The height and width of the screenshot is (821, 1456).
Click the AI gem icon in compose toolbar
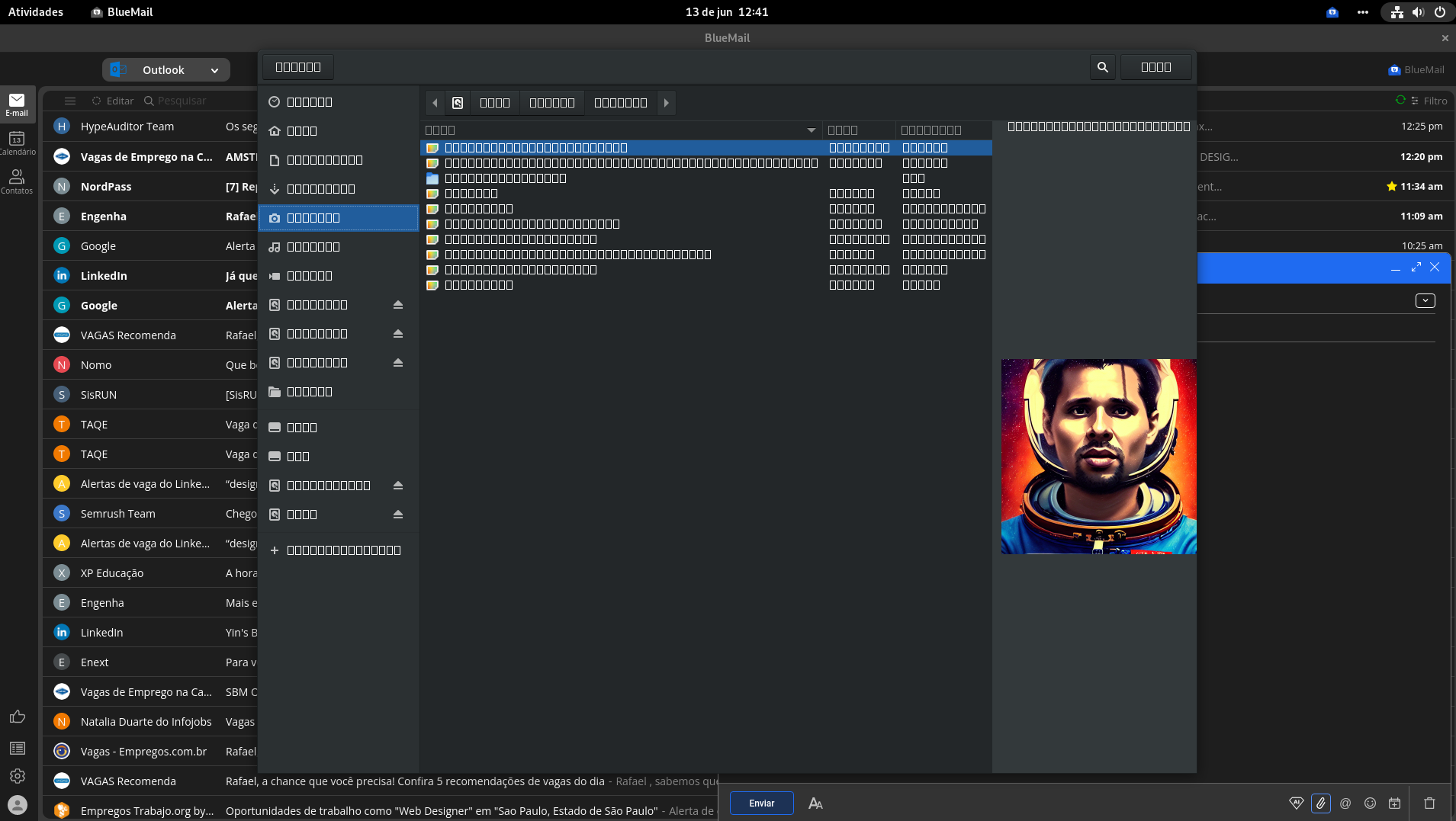point(1296,803)
